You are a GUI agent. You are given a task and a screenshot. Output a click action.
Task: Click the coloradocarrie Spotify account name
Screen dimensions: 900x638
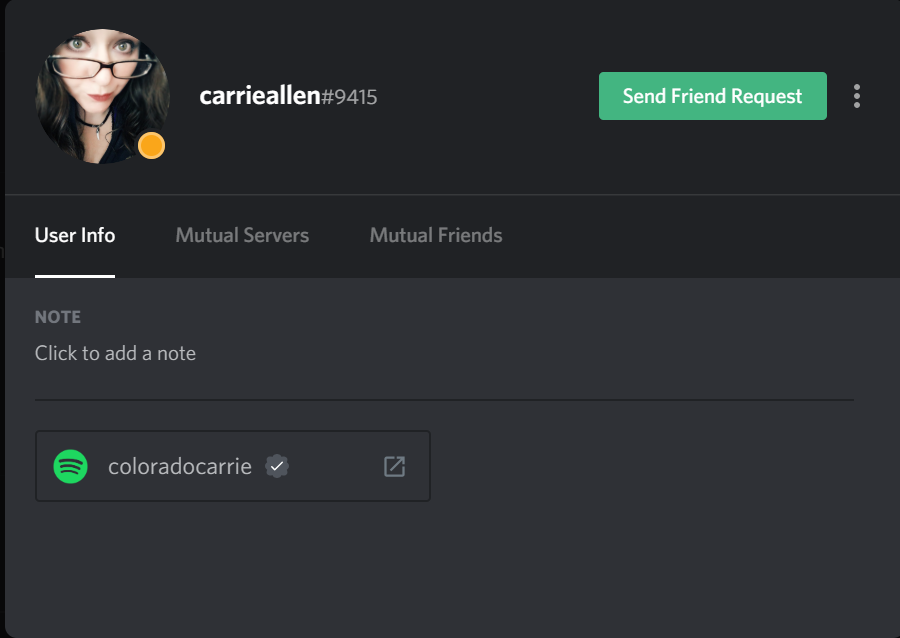coord(180,466)
